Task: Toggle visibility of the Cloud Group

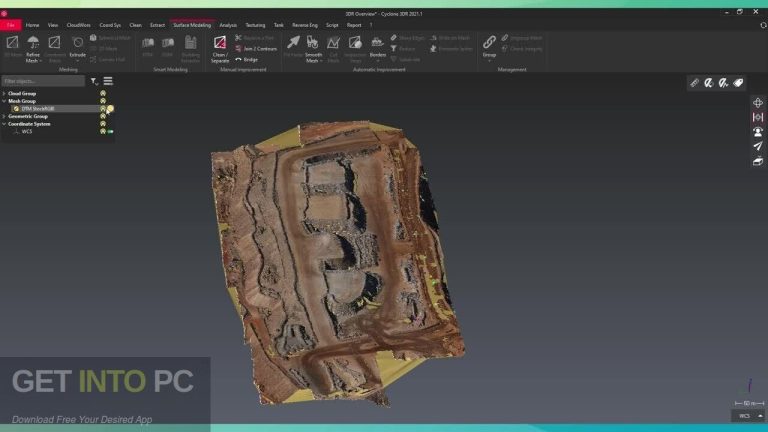Action: (x=102, y=93)
